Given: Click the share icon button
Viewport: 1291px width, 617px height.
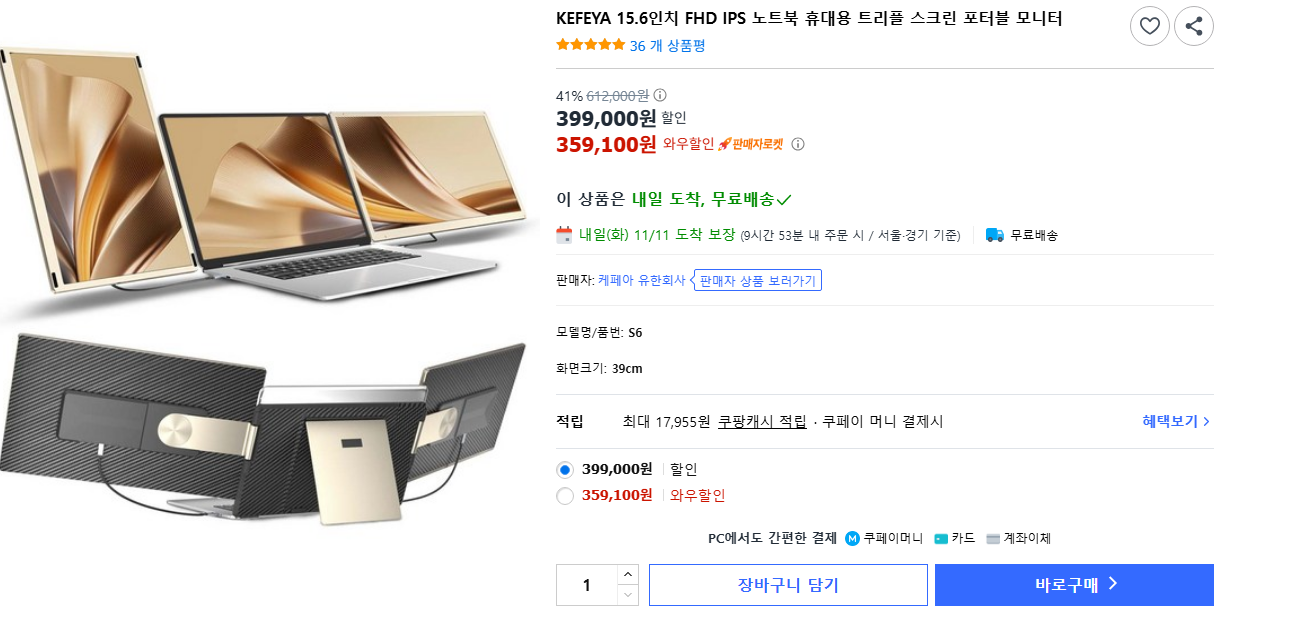Looking at the screenshot, I should (1194, 26).
